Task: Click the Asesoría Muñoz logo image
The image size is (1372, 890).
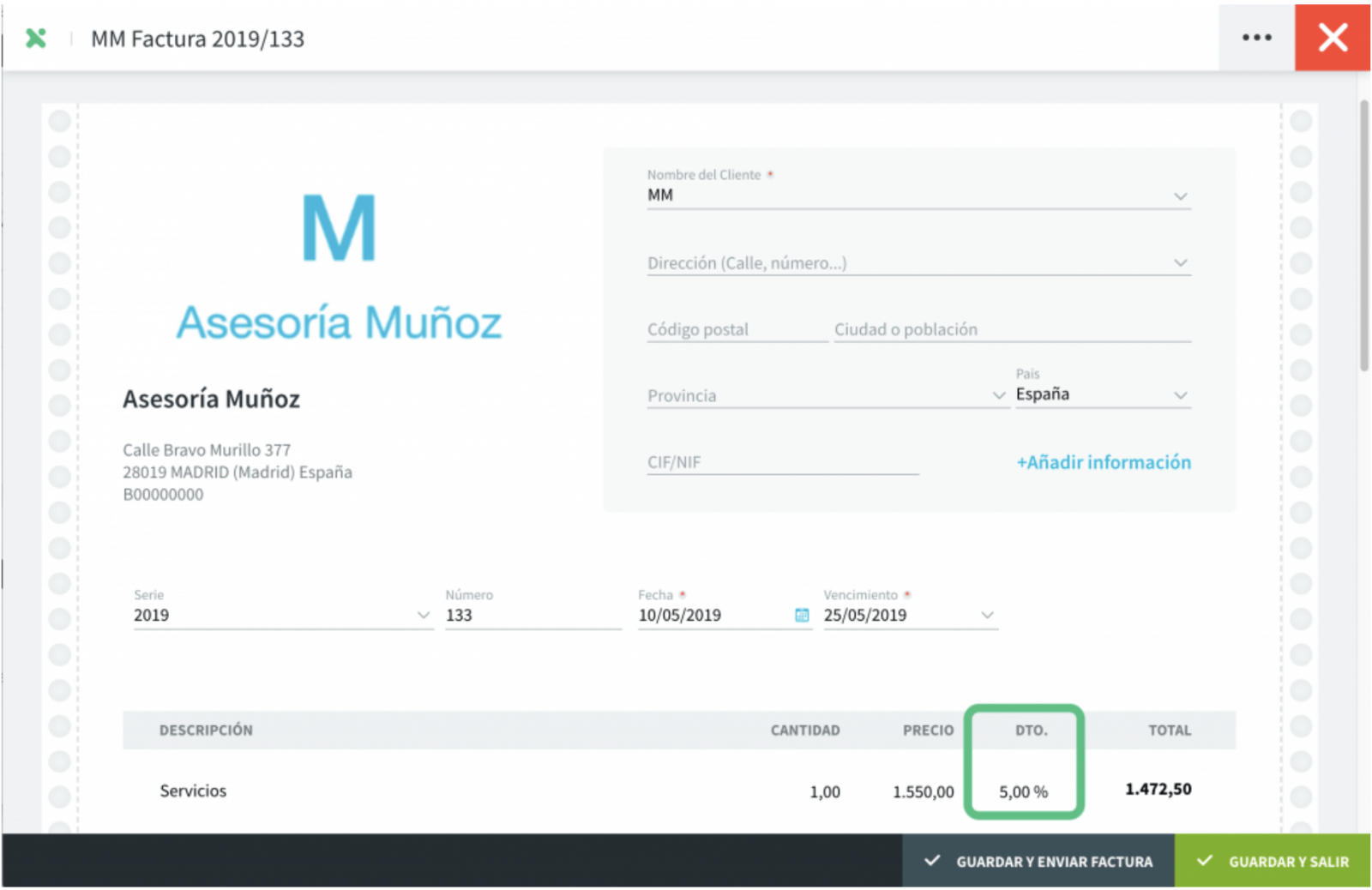Action: (339, 268)
